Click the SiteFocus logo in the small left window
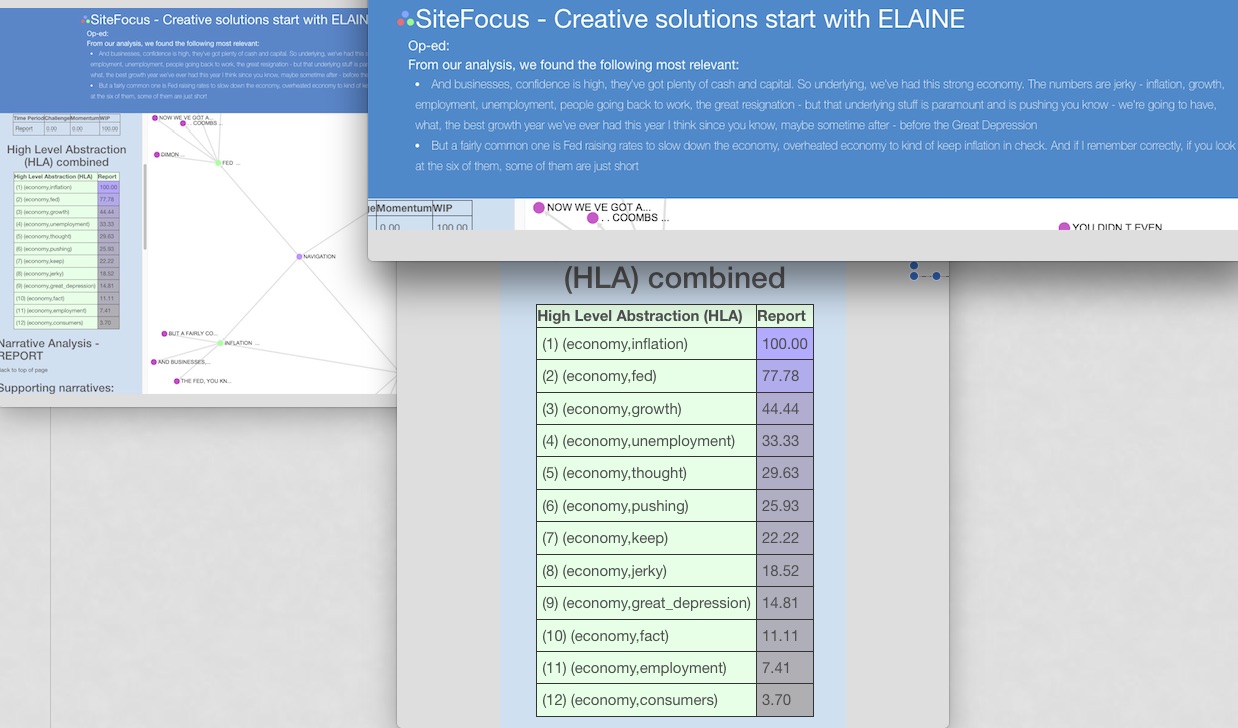 [85, 19]
